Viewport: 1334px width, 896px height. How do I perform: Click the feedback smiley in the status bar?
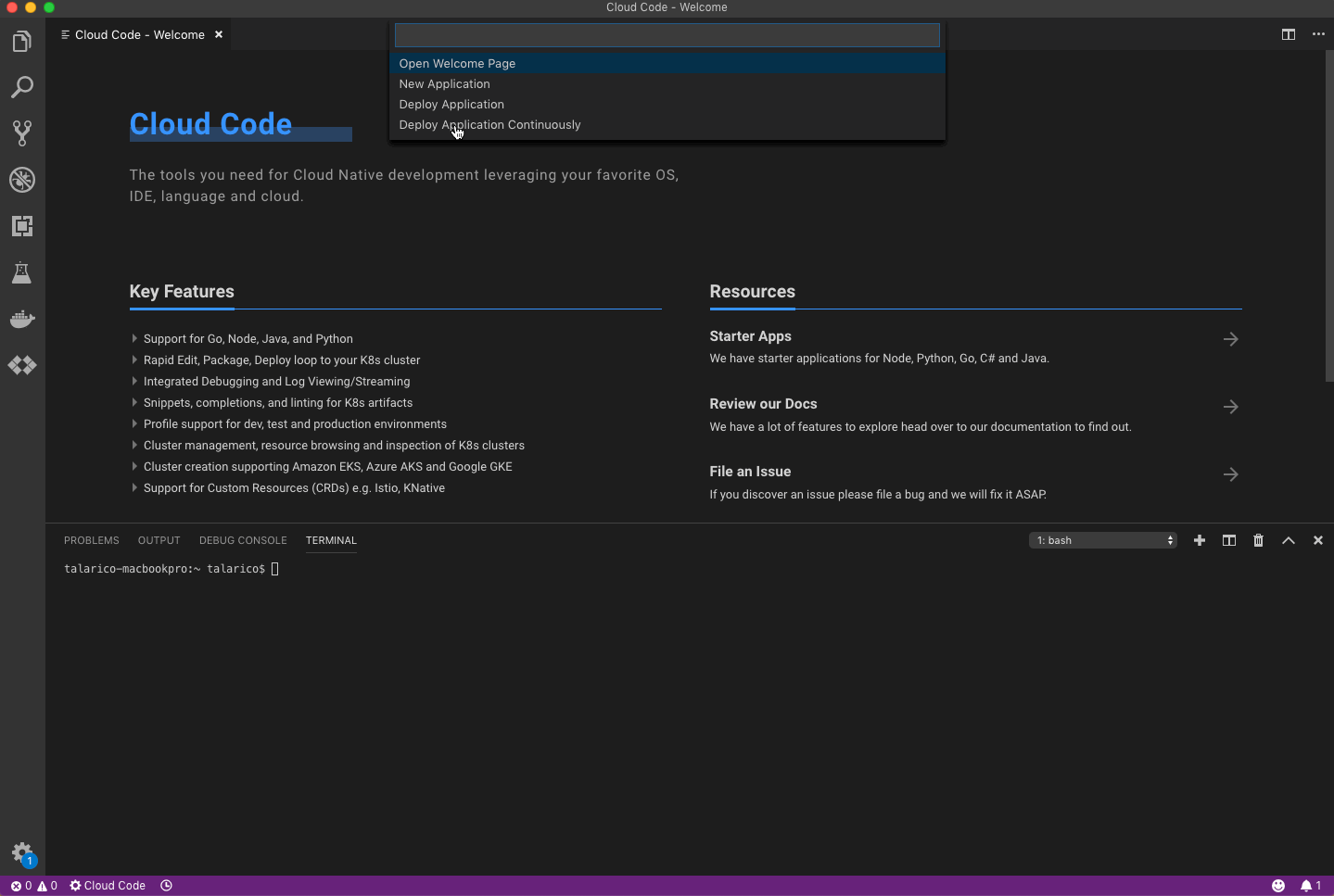[1277, 886]
